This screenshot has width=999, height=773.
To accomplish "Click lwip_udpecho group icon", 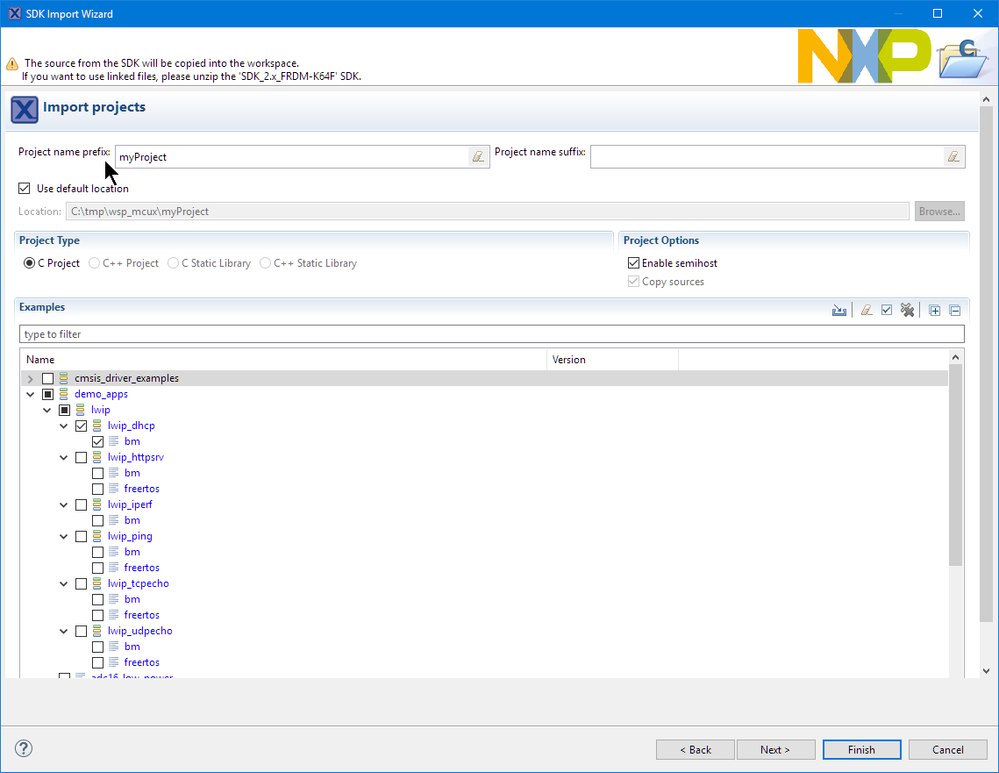I will tap(97, 631).
